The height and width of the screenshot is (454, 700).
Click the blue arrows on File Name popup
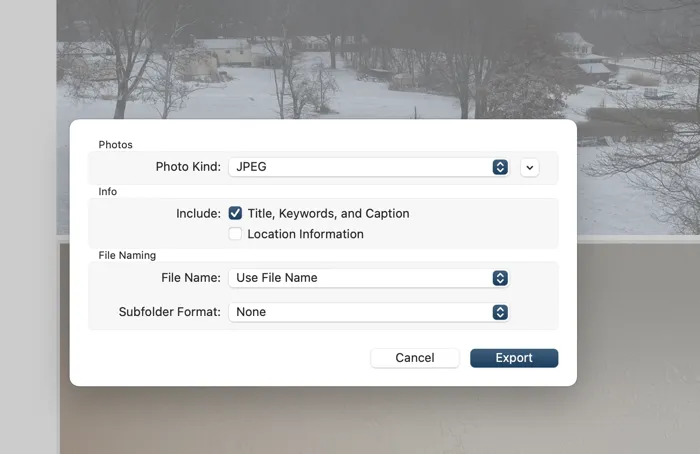500,278
